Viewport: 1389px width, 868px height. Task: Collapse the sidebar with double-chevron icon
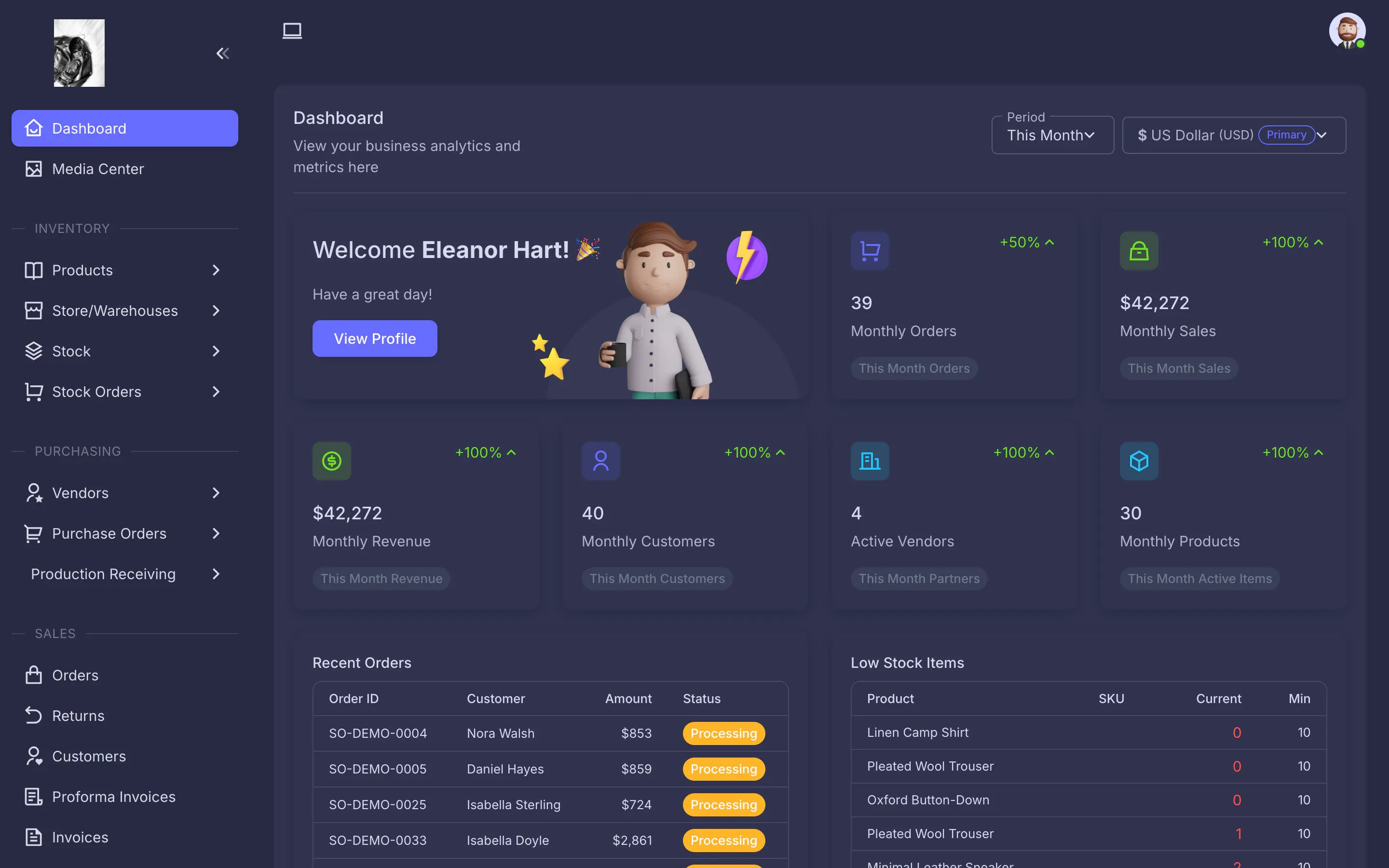point(223,54)
